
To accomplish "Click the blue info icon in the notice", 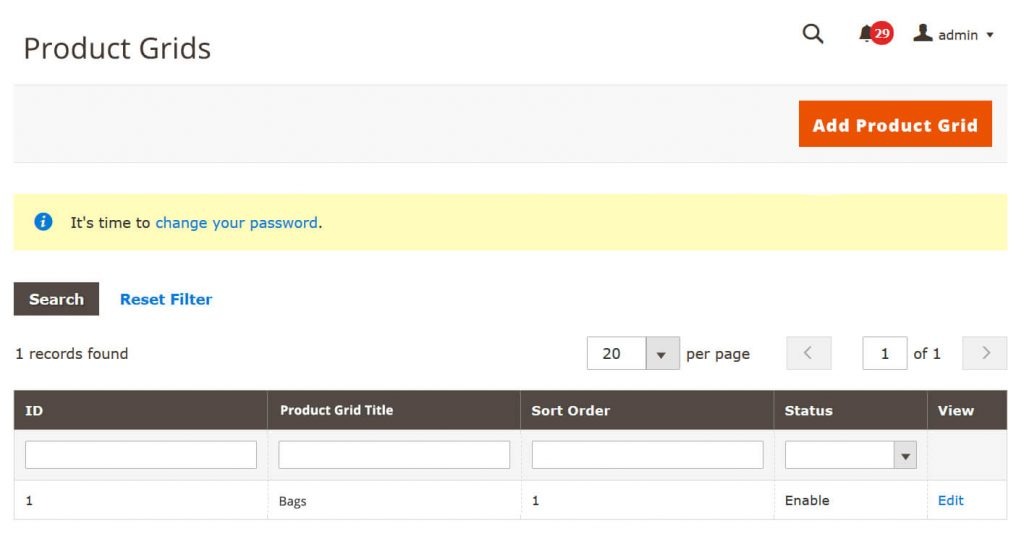I will 43,222.
